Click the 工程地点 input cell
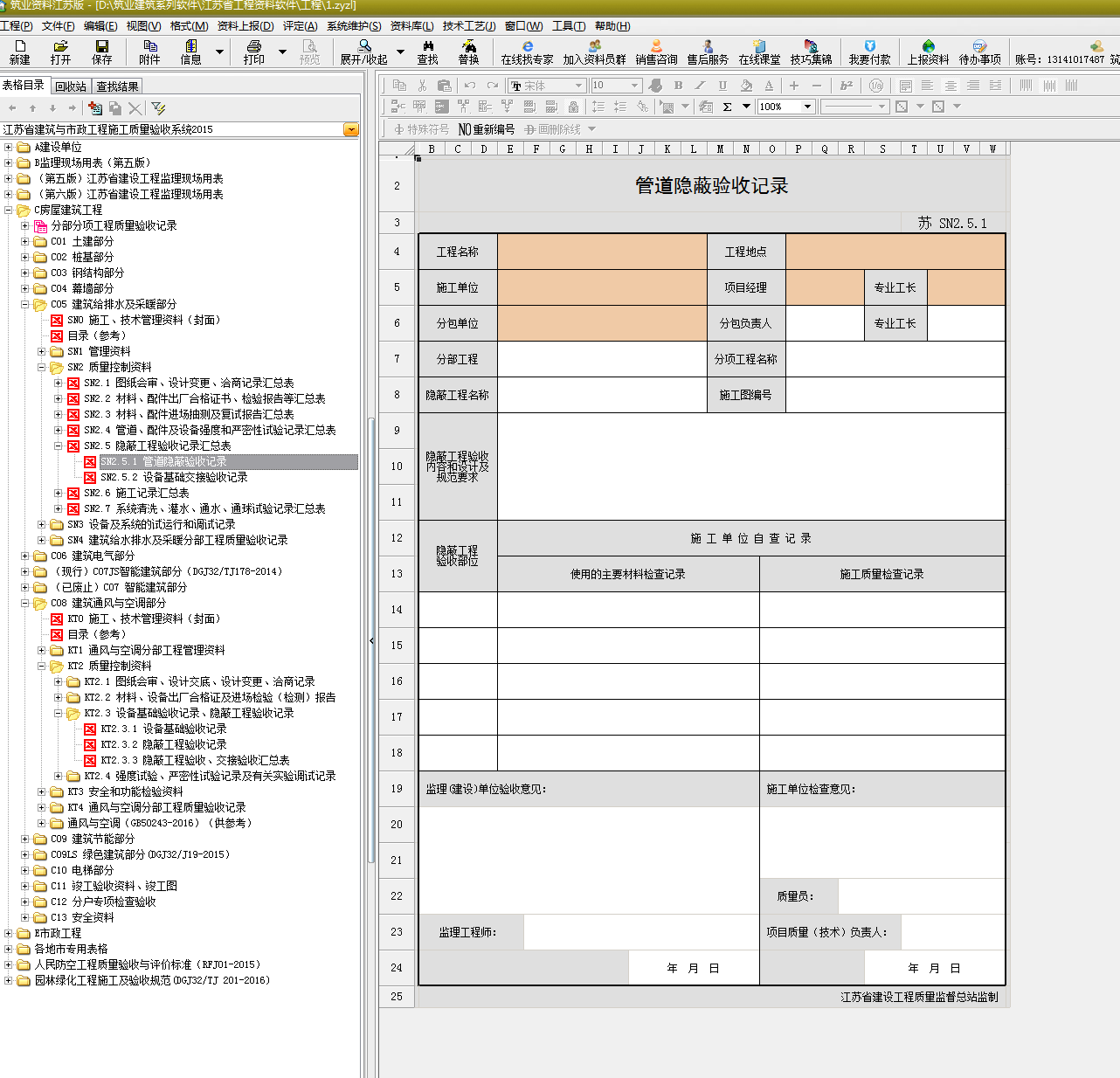The image size is (1120, 1078). point(895,252)
